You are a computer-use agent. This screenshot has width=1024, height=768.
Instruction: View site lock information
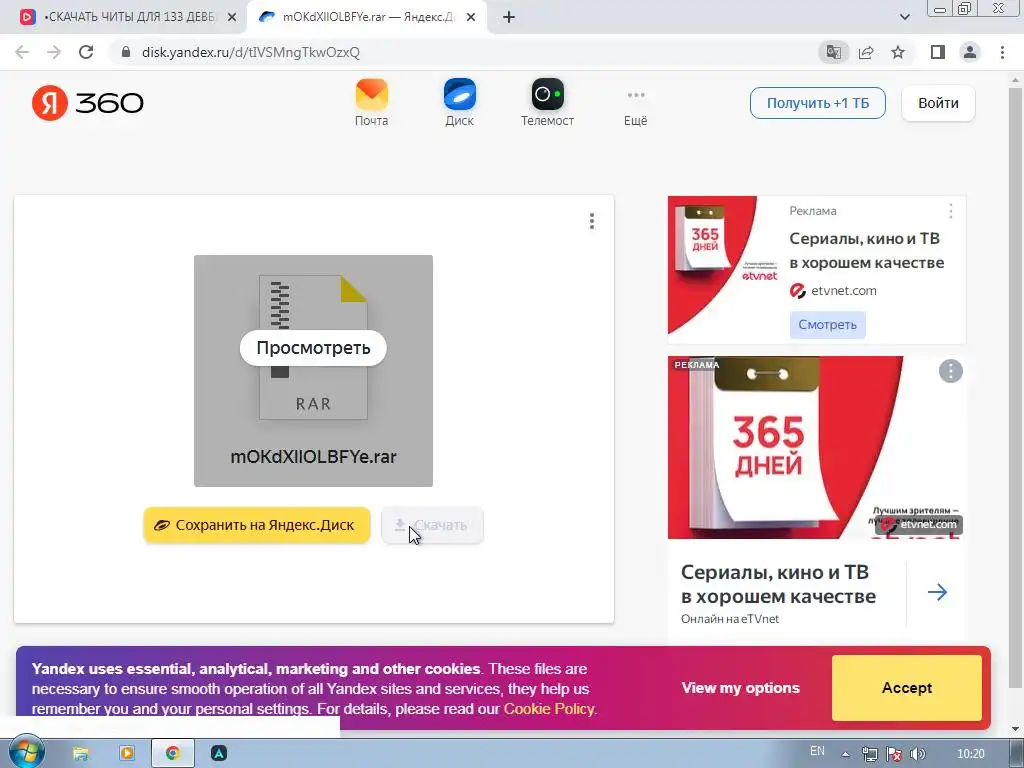pyautogui.click(x=126, y=52)
